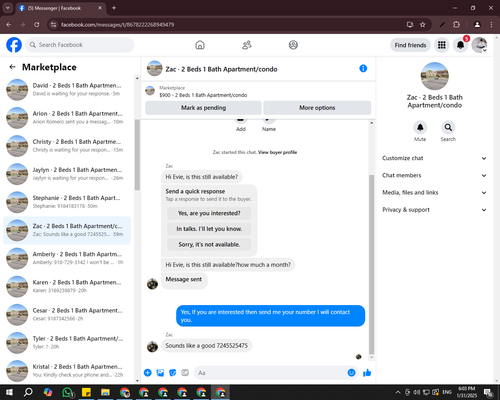Screen dimensions: 500x400
Task: Open Kristal conversation in list
Action: [x=67, y=371]
